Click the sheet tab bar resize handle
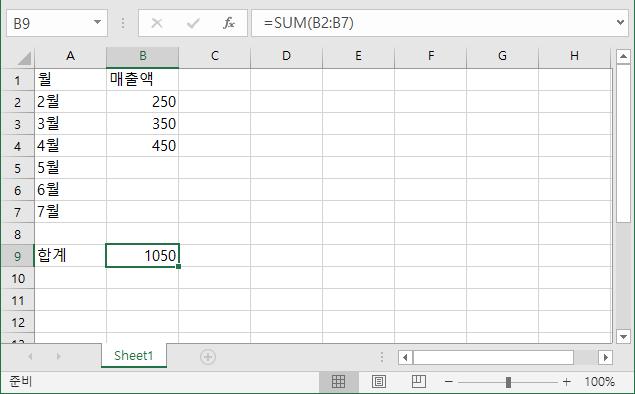This screenshot has height=394, width=635. pos(382,357)
